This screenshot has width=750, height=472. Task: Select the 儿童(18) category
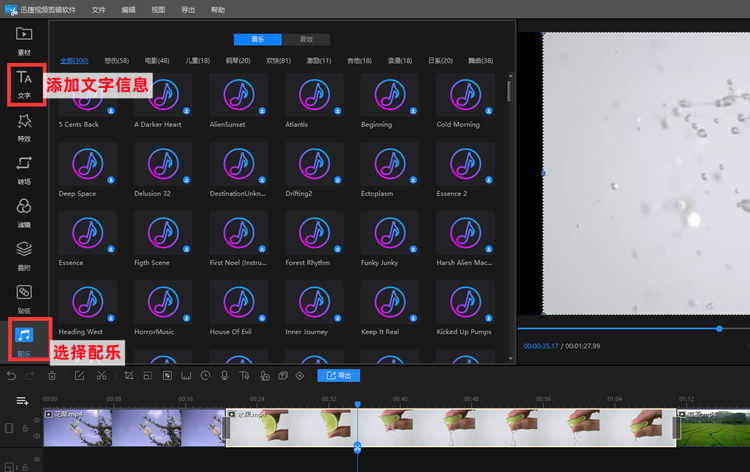[x=198, y=61]
